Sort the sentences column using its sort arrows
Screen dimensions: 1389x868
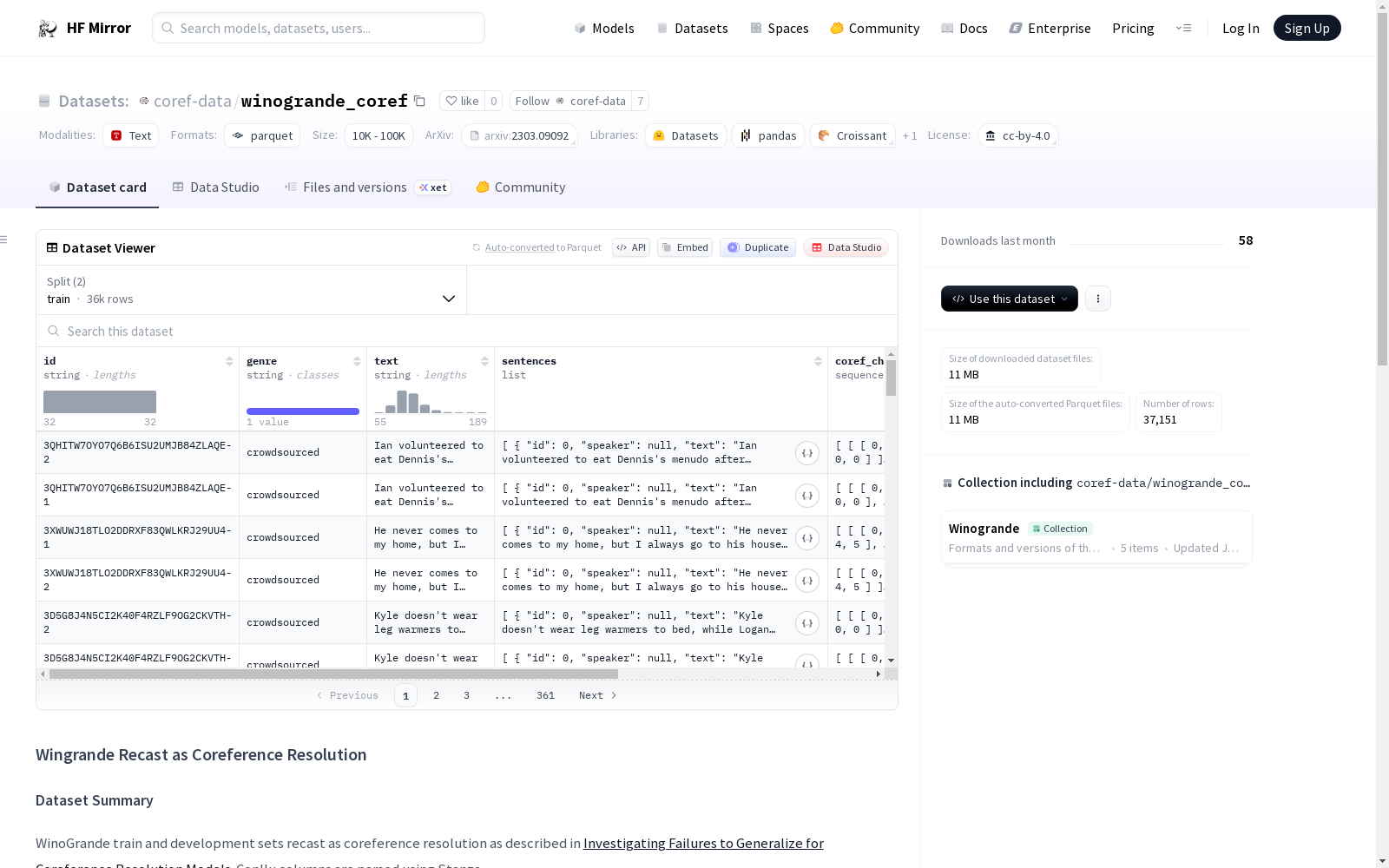818,361
